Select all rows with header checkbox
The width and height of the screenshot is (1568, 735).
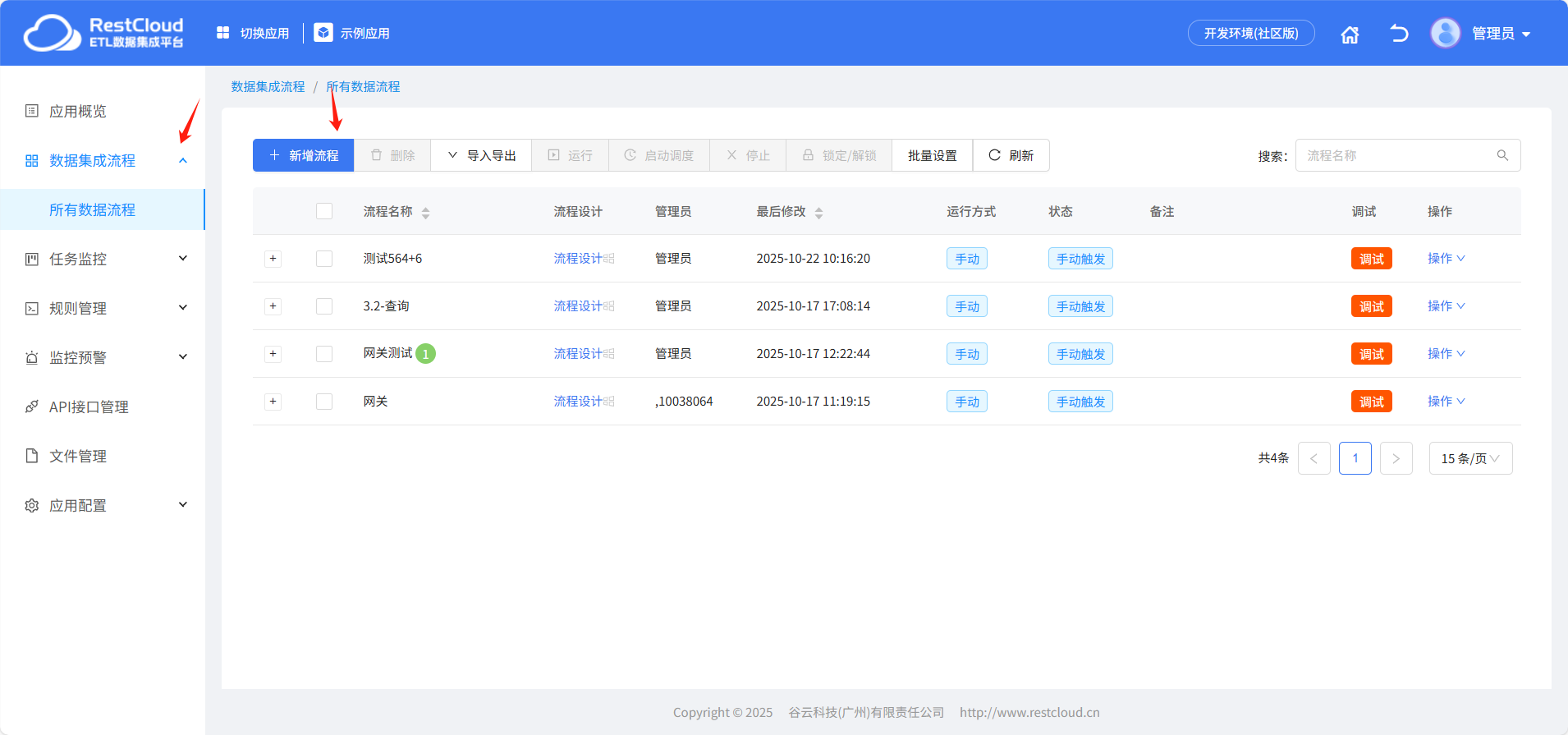click(x=324, y=211)
